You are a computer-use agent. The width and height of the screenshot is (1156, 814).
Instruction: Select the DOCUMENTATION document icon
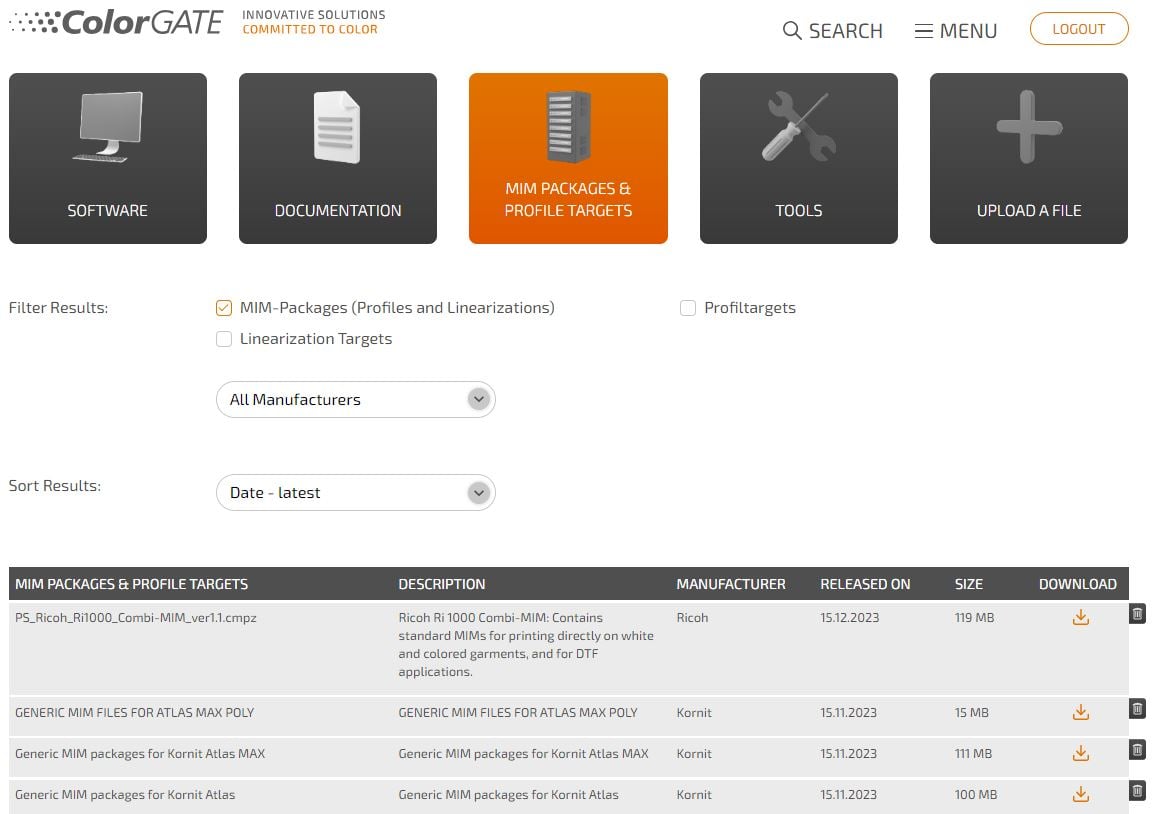(x=337, y=126)
